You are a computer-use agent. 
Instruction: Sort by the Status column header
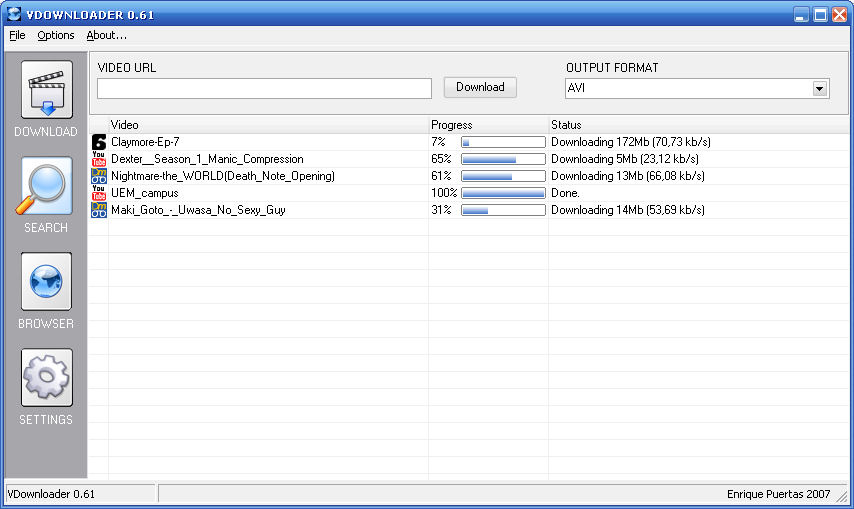tap(698, 125)
